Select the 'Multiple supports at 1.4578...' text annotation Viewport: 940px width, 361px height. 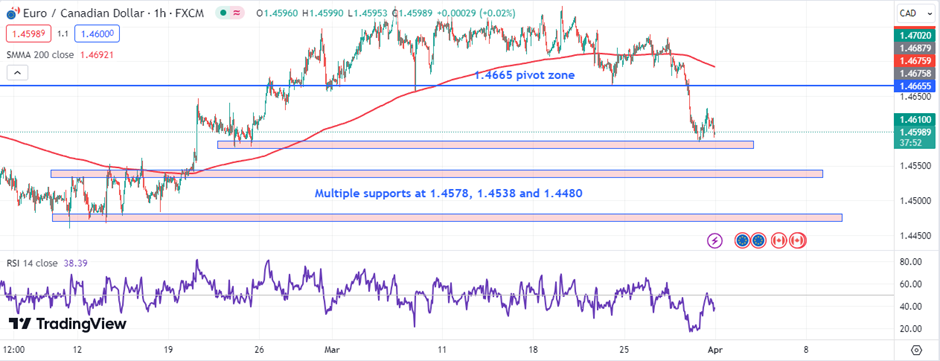click(448, 194)
